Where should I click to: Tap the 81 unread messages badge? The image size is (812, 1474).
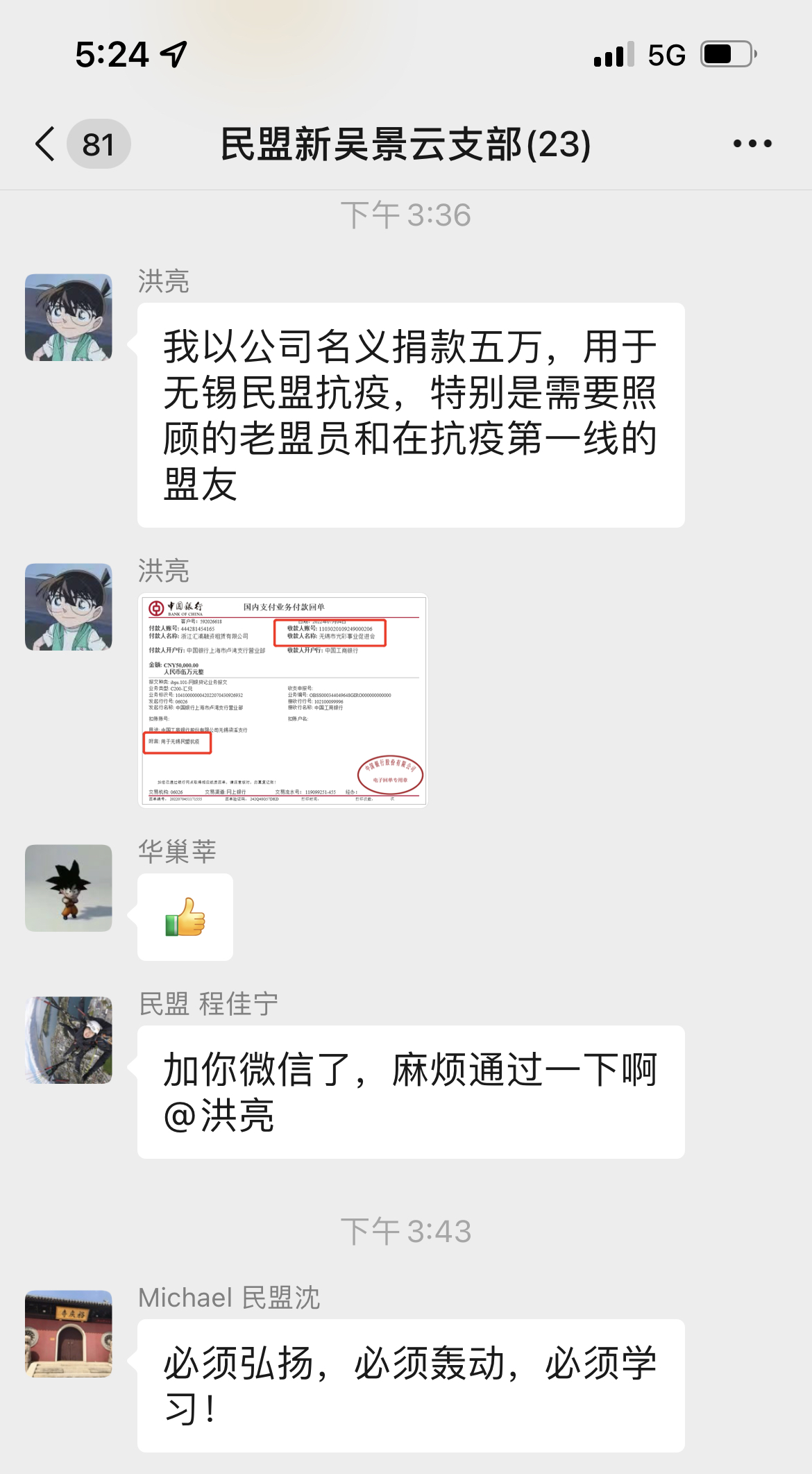pos(99,144)
